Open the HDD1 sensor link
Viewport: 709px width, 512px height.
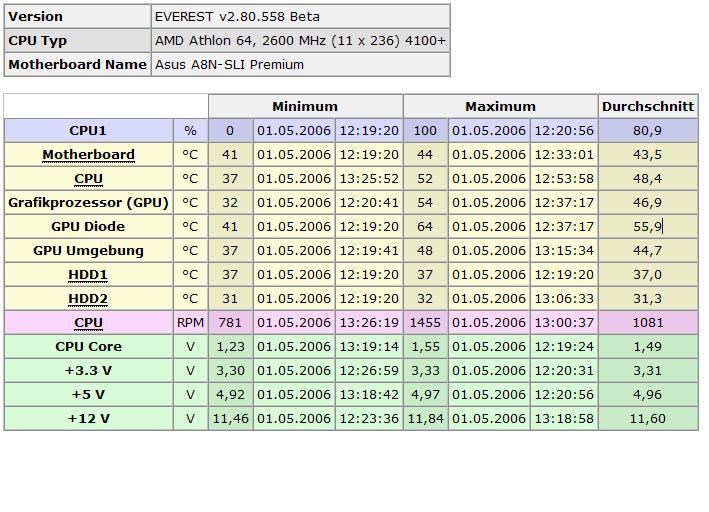pos(88,275)
